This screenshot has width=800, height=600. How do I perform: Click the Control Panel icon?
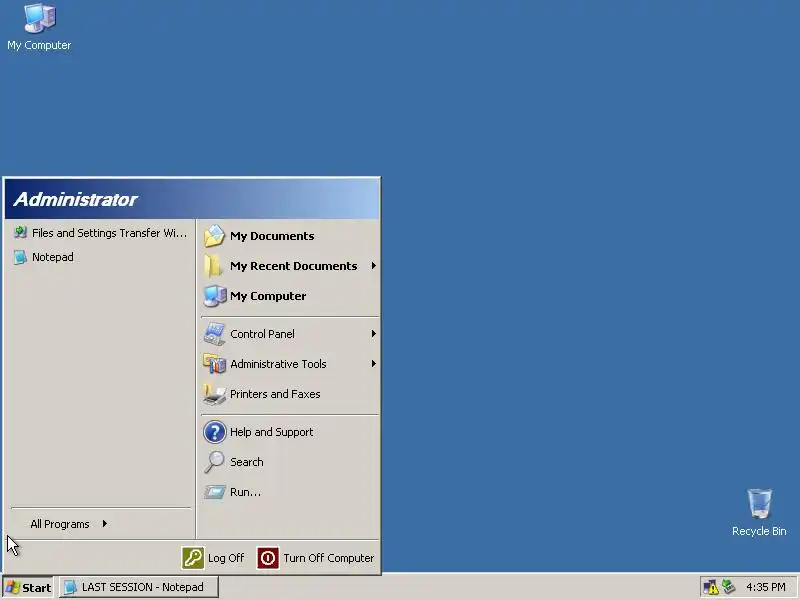[214, 334]
